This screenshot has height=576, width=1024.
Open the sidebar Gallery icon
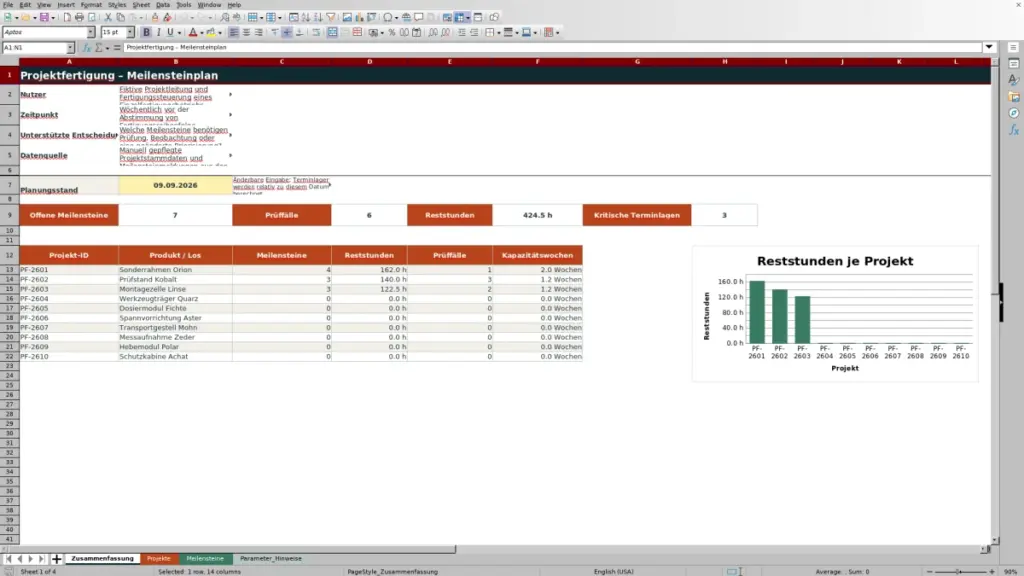point(1014,97)
